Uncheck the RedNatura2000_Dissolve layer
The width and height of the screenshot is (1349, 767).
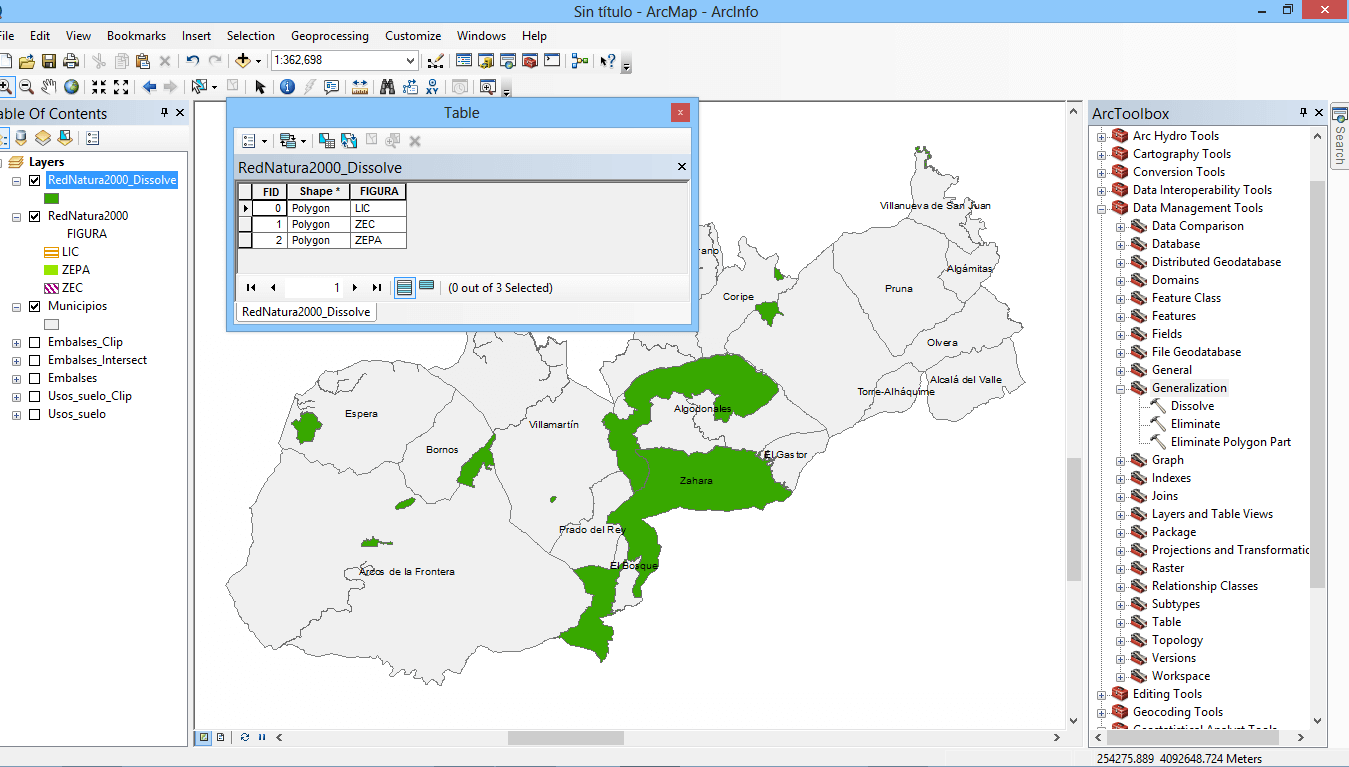[x=36, y=181]
